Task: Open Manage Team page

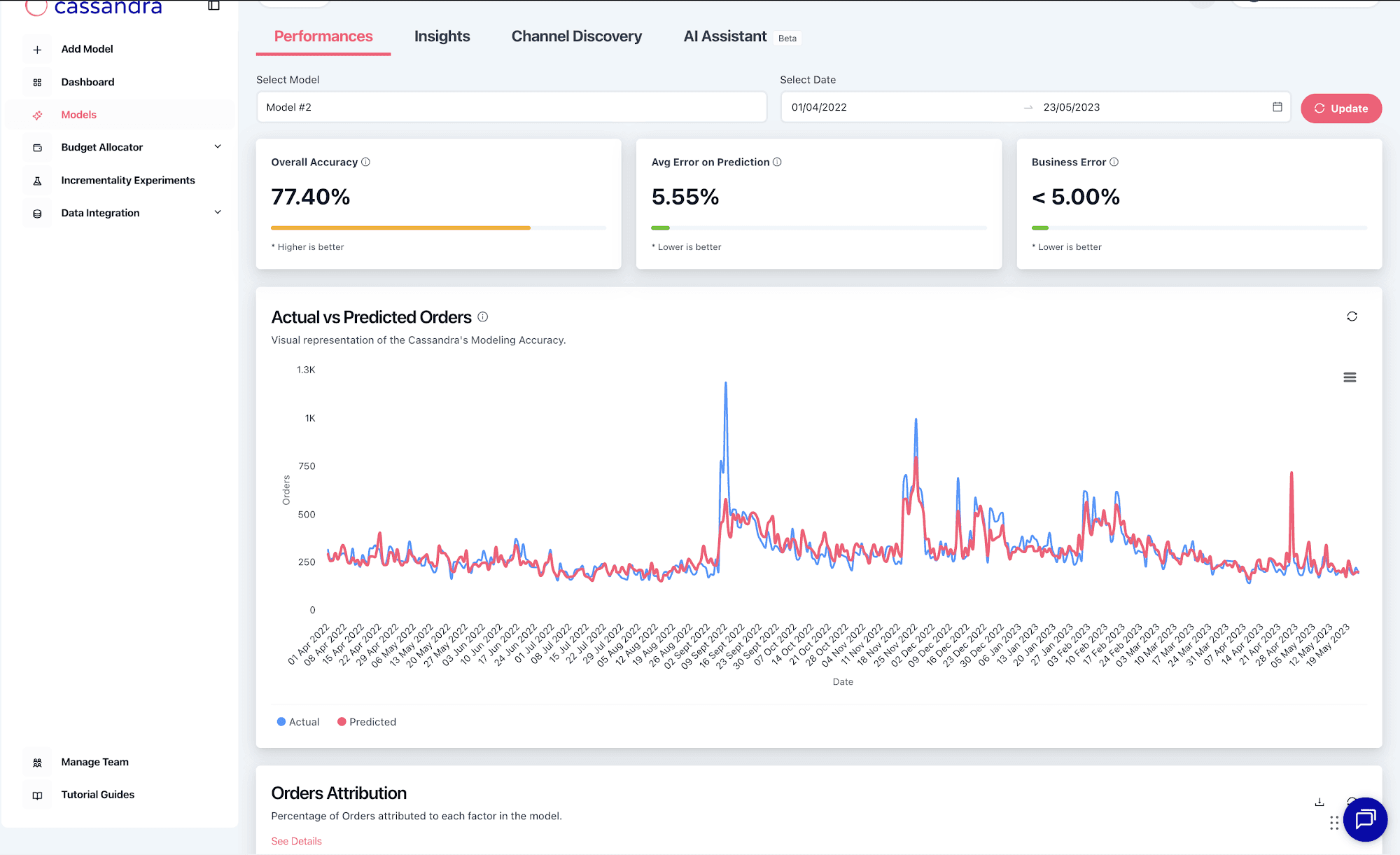Action: pos(94,762)
